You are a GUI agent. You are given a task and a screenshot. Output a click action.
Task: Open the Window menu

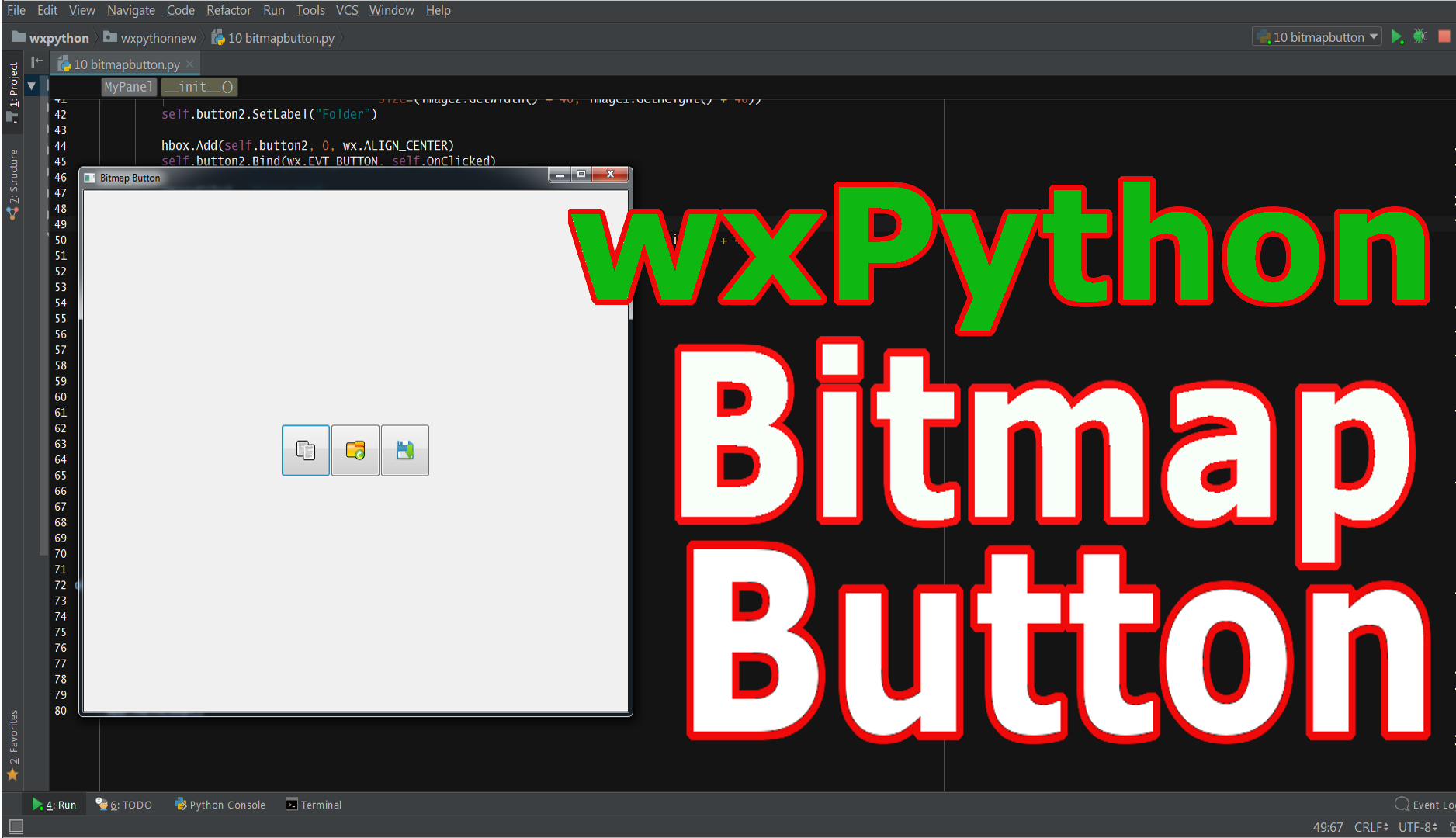[x=392, y=10]
